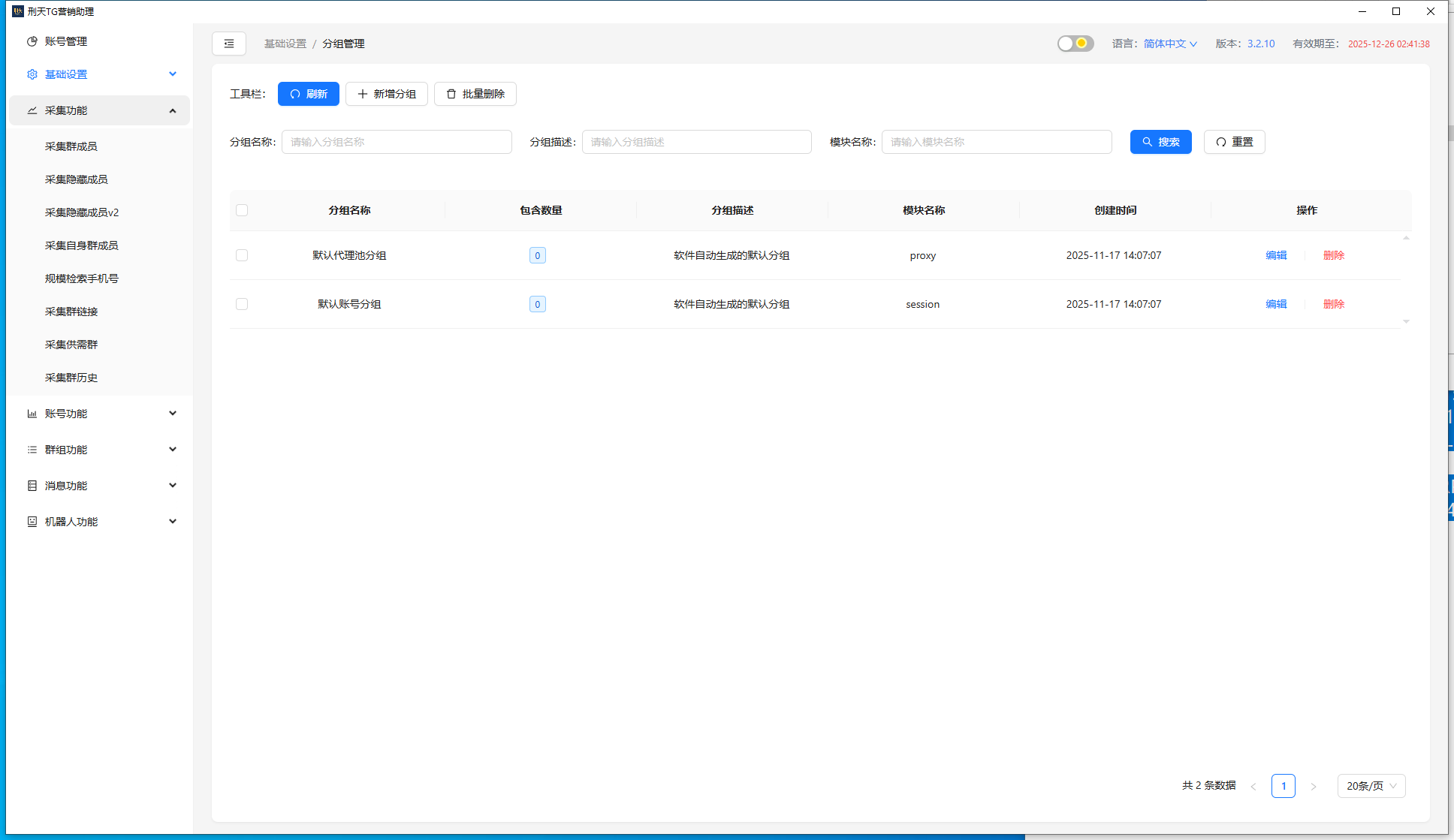
Task: Click the 基础设置 gear icon
Action: (x=32, y=74)
